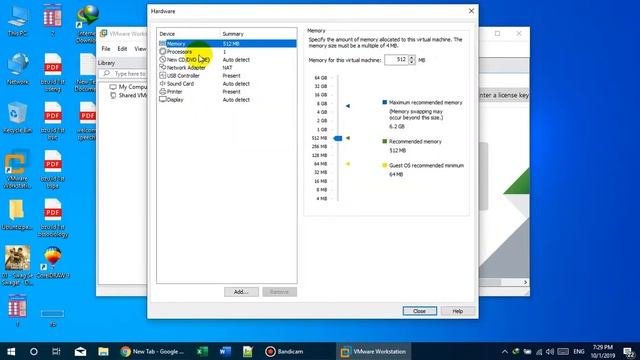Click the scroll right arrow in VMware window
The image size is (640, 360).
[x=525, y=282]
